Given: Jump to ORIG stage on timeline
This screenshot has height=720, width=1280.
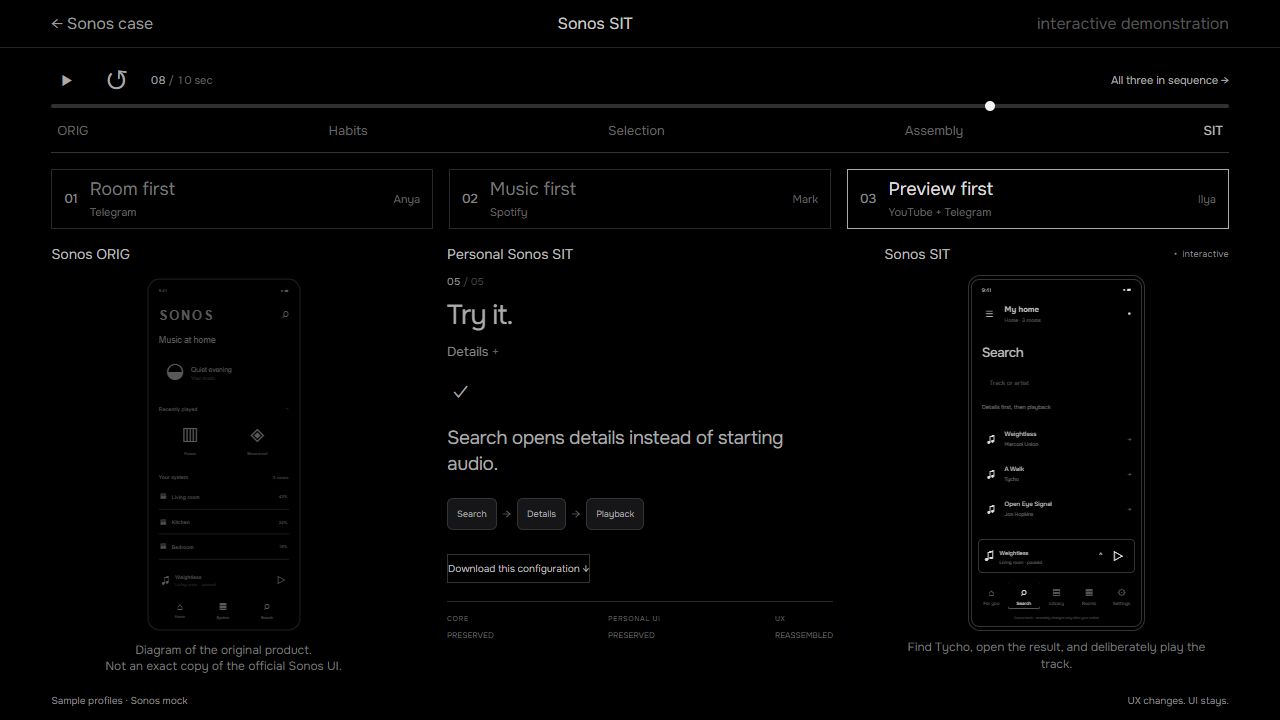Looking at the screenshot, I should pos(72,131).
